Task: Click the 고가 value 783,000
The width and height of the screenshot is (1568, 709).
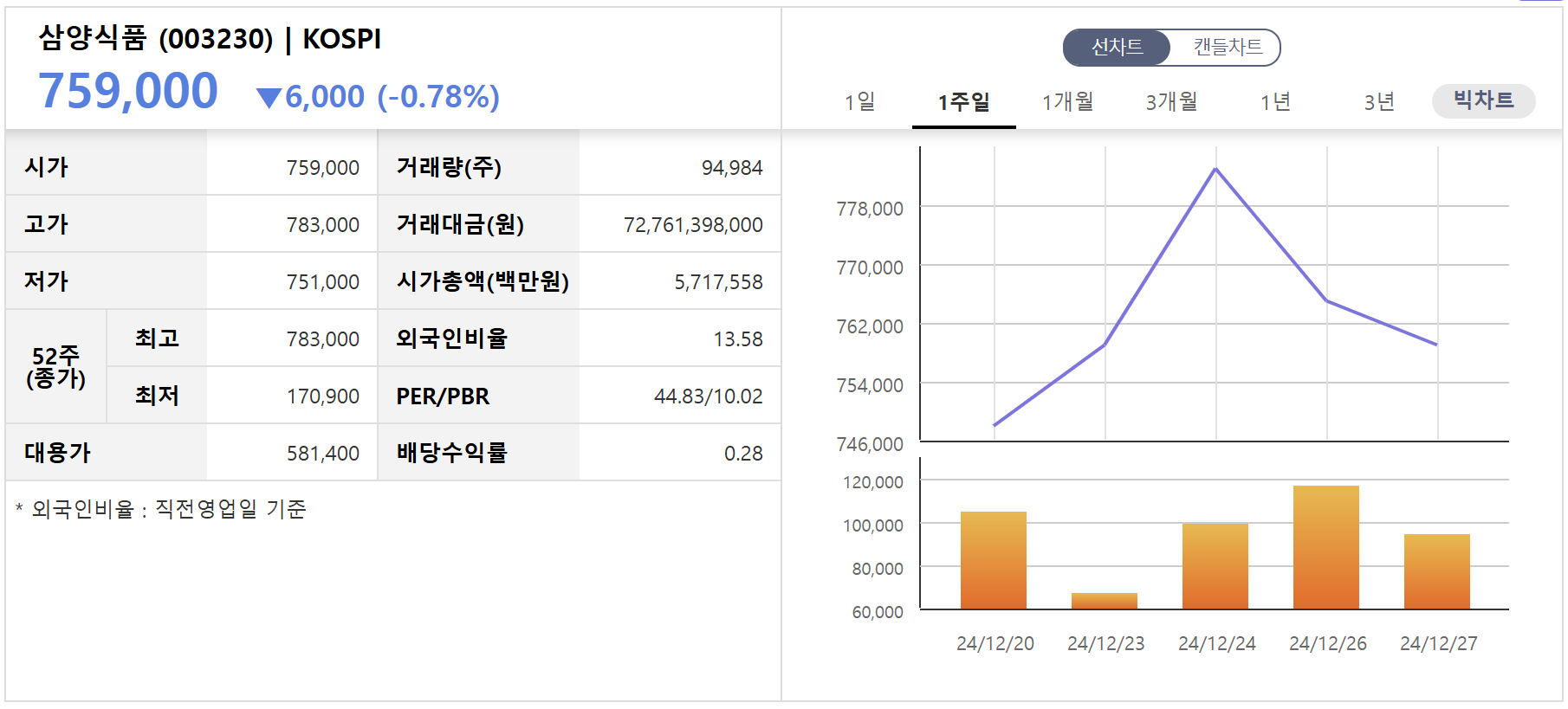Action: click(x=323, y=225)
